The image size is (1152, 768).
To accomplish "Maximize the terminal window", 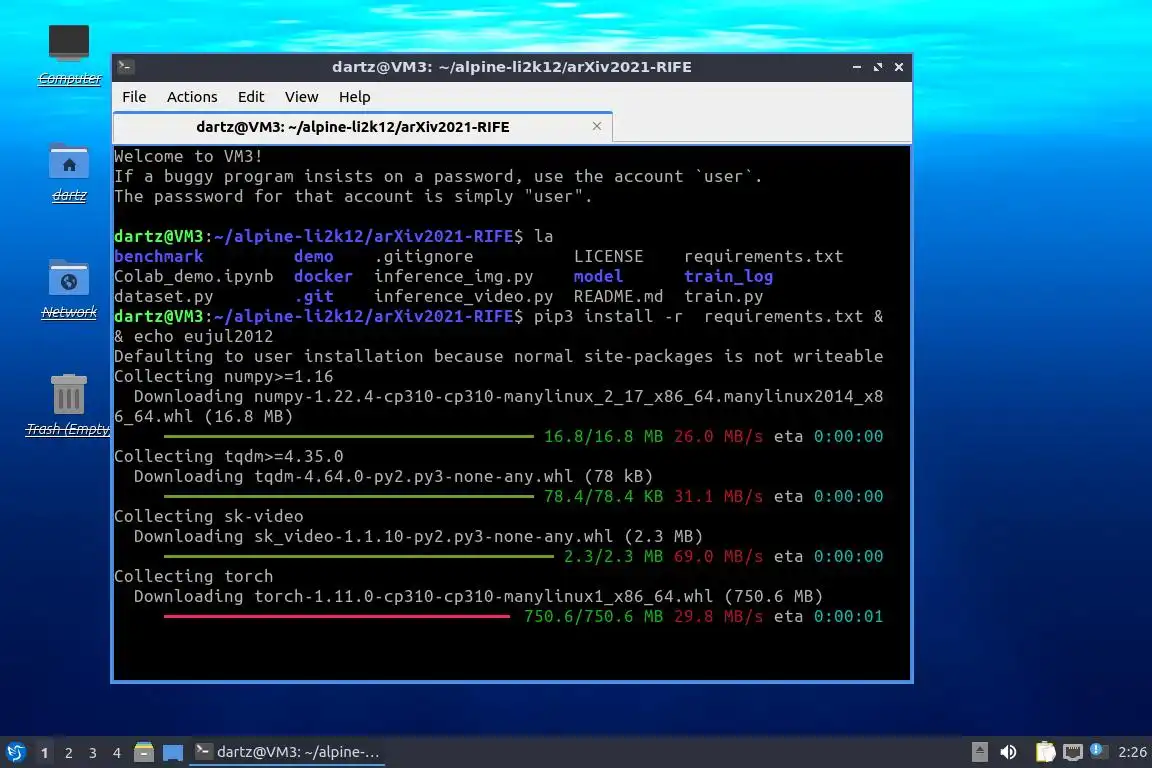I will tap(877, 67).
